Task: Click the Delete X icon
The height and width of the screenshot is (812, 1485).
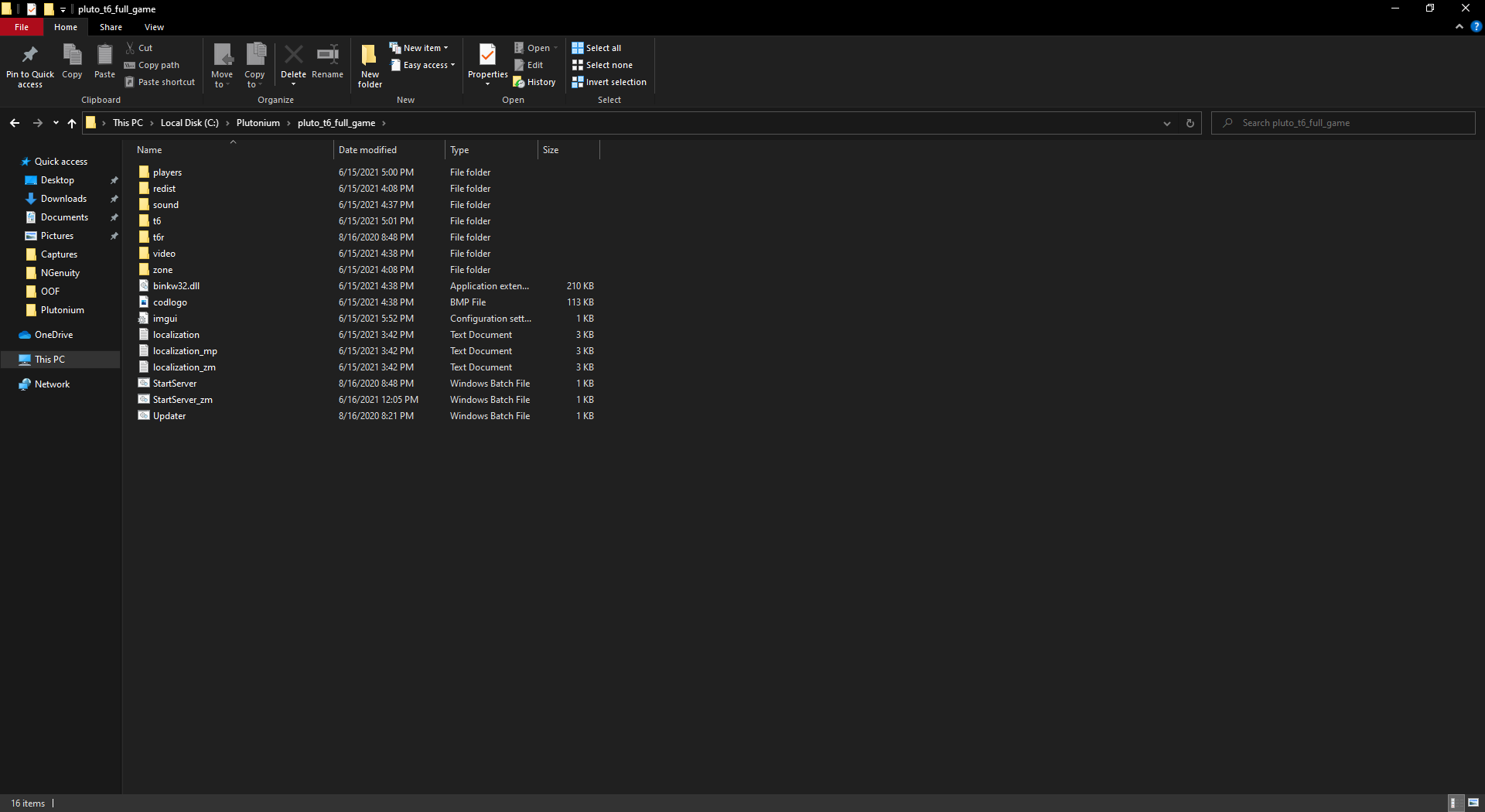Action: point(293,55)
